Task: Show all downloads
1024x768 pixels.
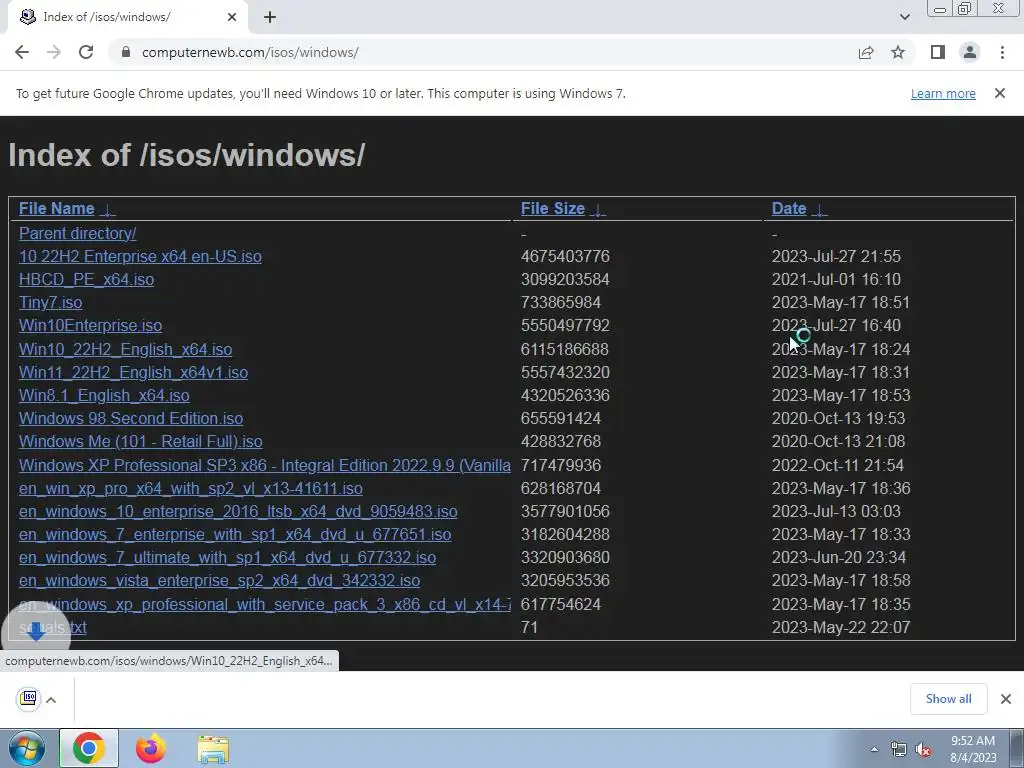Action: coord(948,699)
